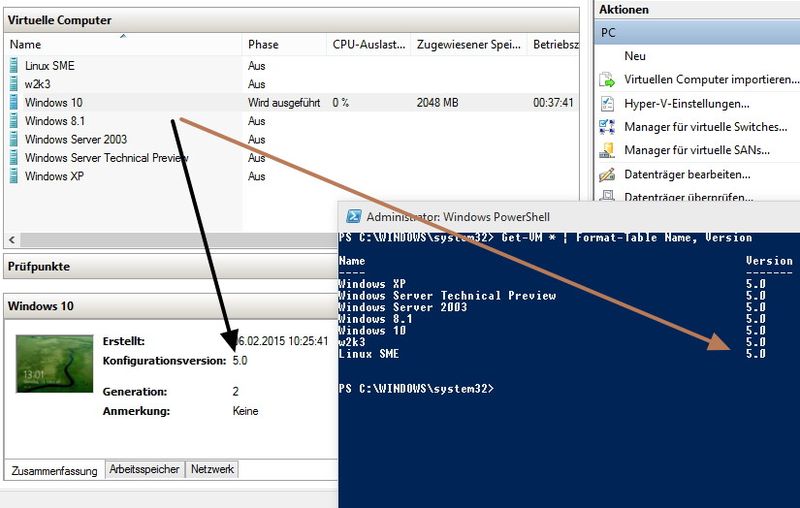
Task: Open Manager für virtuelle Switches
Action: 706,127
